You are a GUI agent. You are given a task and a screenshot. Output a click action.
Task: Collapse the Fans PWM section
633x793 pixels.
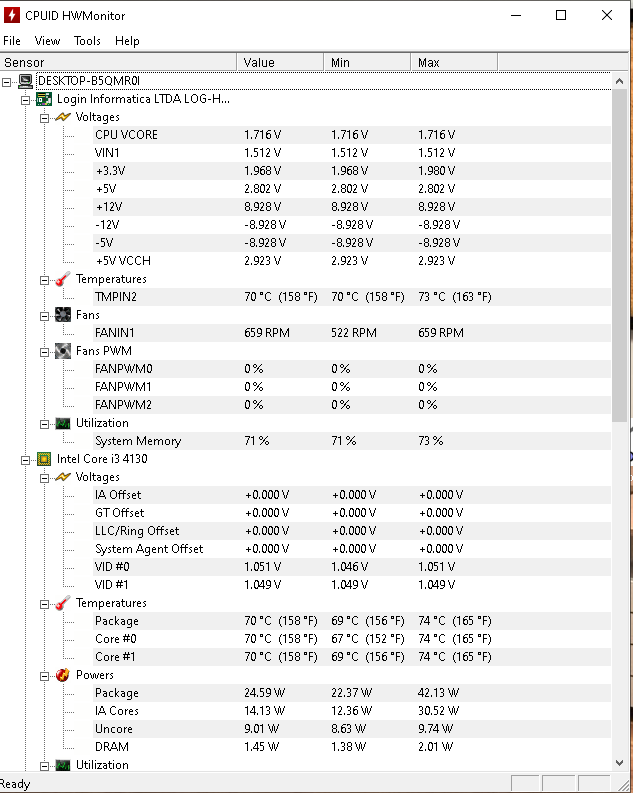tap(44, 352)
